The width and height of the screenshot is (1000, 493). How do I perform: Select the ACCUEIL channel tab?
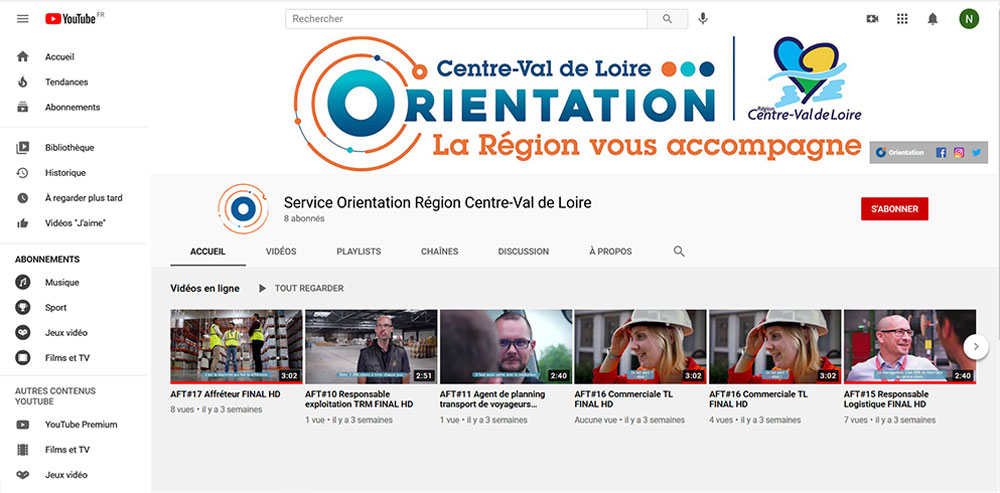click(x=208, y=251)
